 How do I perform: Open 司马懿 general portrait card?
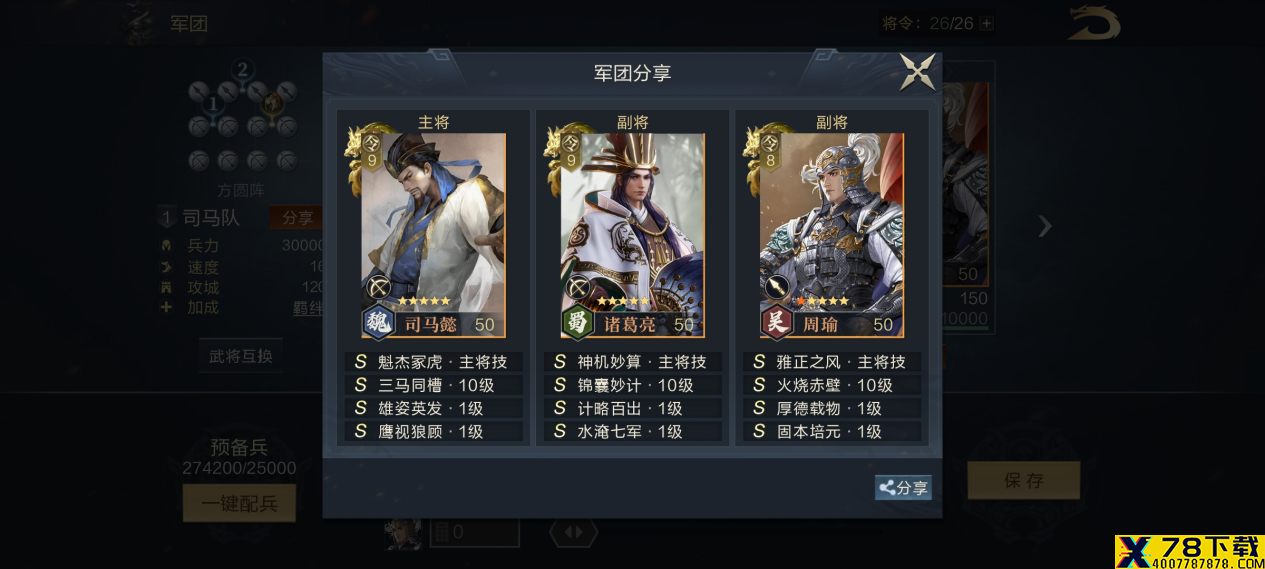tap(433, 236)
